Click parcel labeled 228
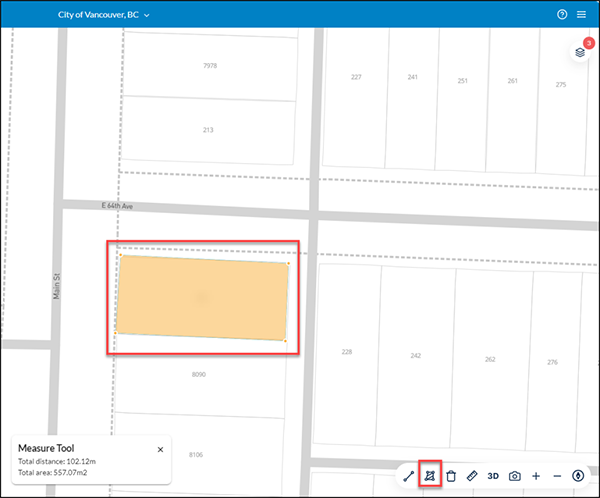The image size is (600, 498). pyautogui.click(x=347, y=352)
